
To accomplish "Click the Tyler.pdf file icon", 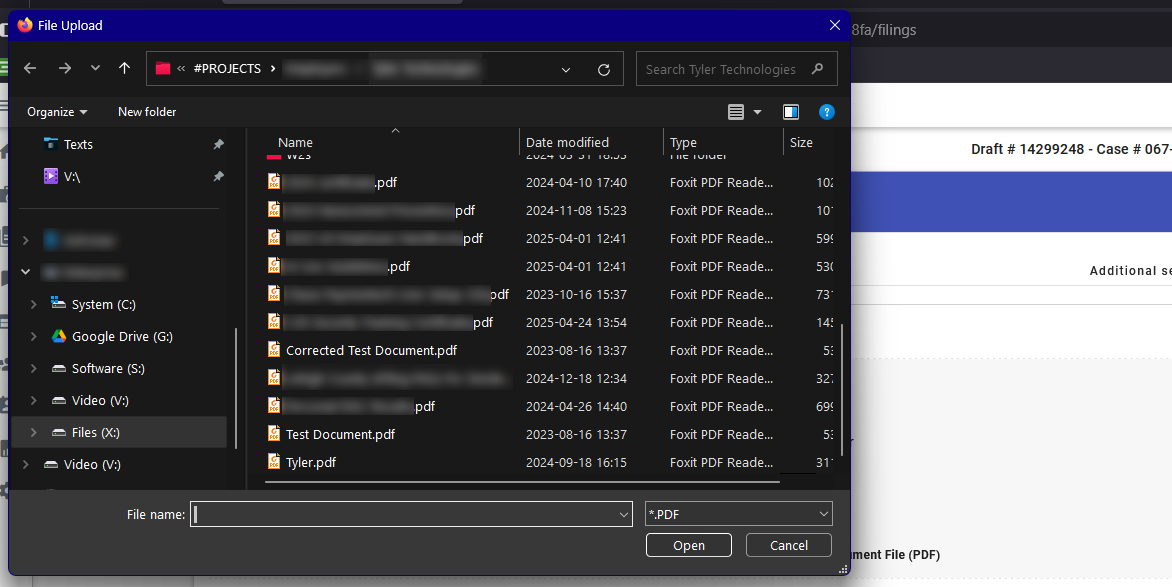I will [274, 462].
